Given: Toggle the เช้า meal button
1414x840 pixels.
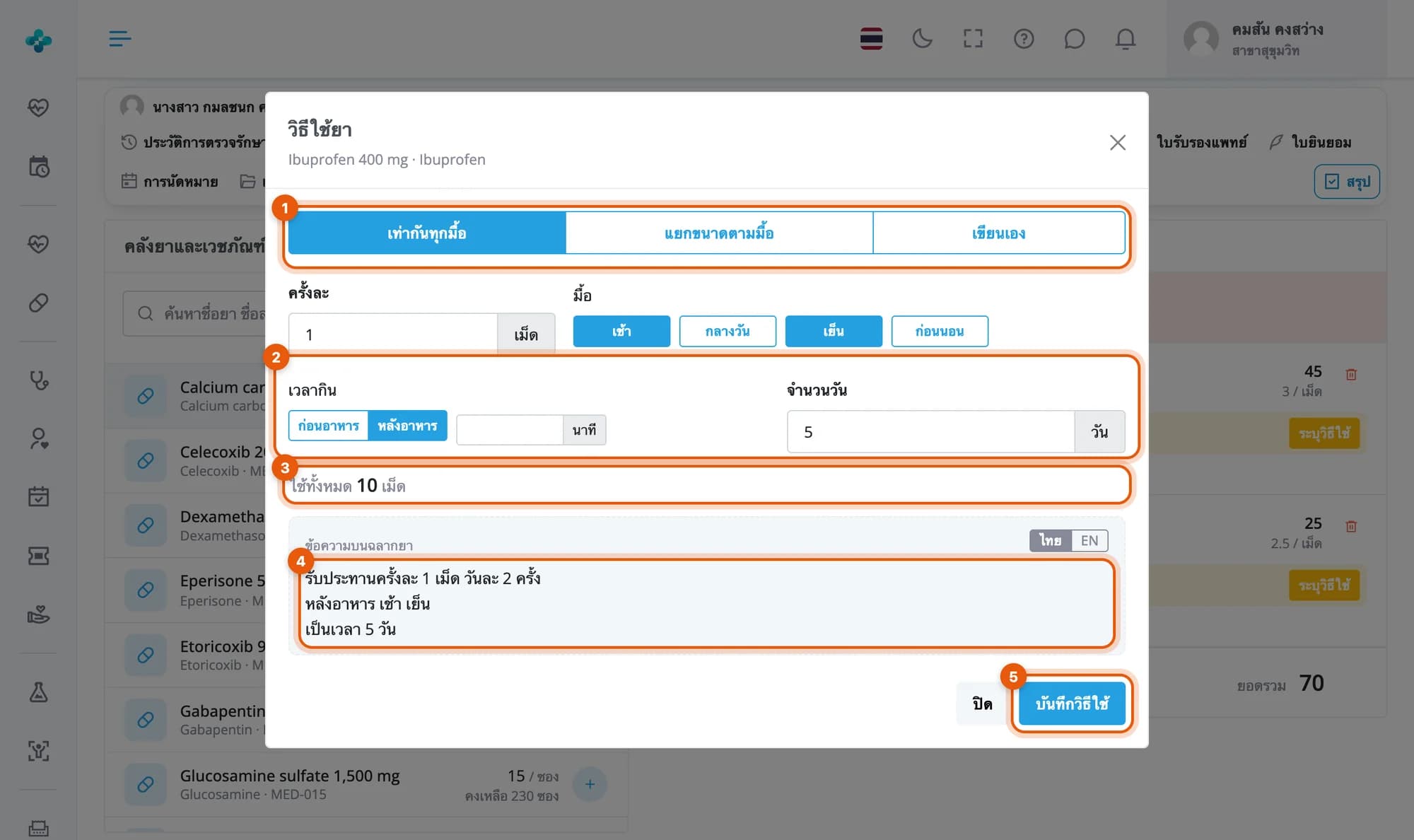Looking at the screenshot, I should click(x=621, y=331).
